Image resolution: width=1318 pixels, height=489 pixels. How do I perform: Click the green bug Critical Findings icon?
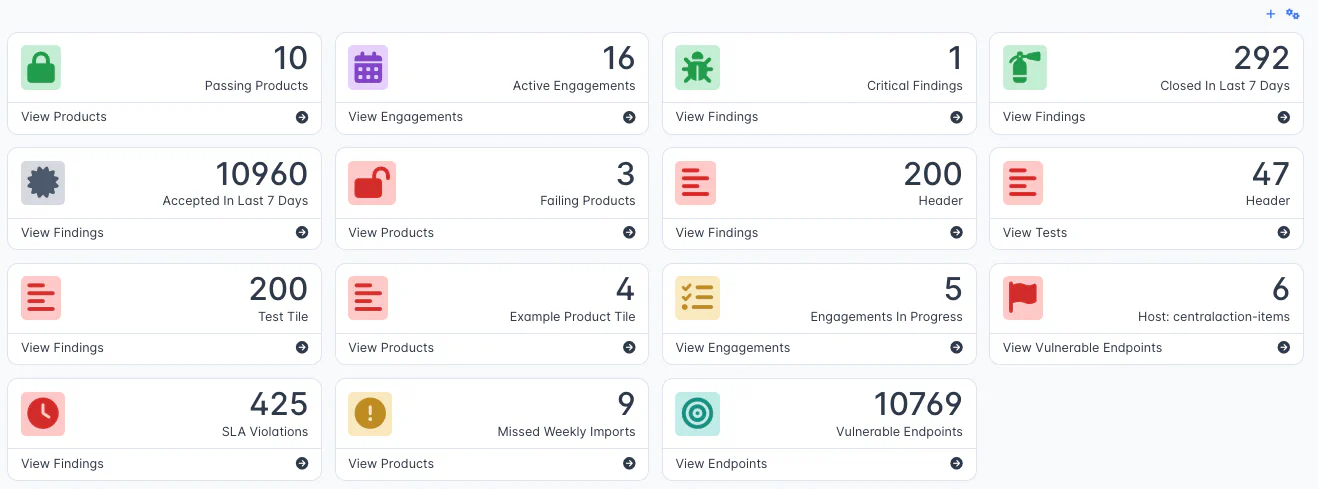[696, 67]
